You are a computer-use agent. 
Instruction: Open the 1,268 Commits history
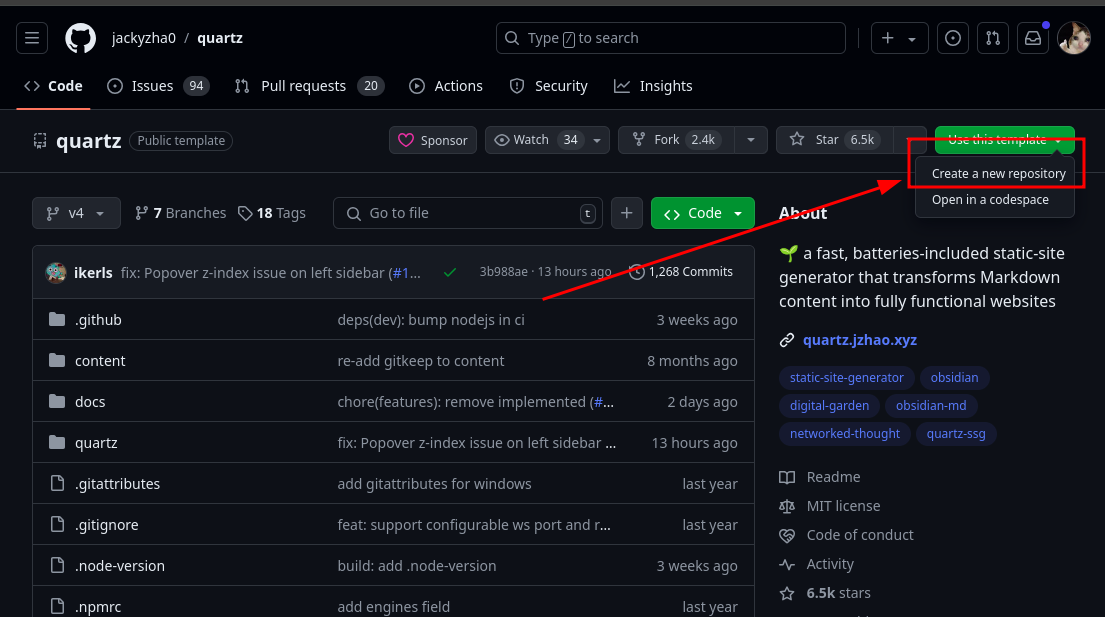[x=681, y=272]
